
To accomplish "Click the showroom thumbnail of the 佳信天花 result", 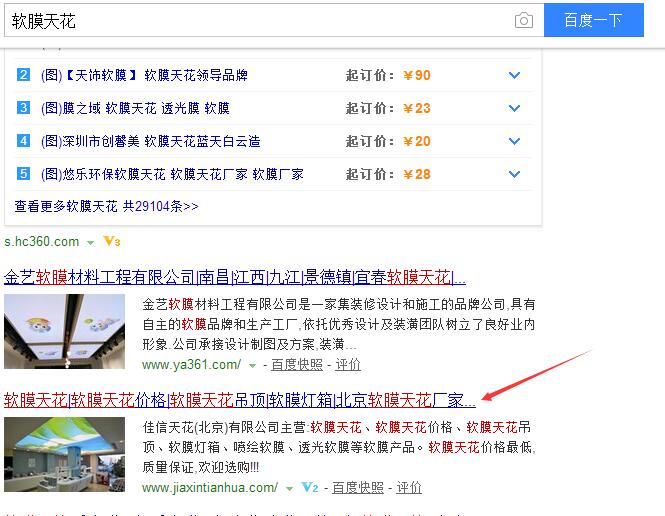I will 65,454.
